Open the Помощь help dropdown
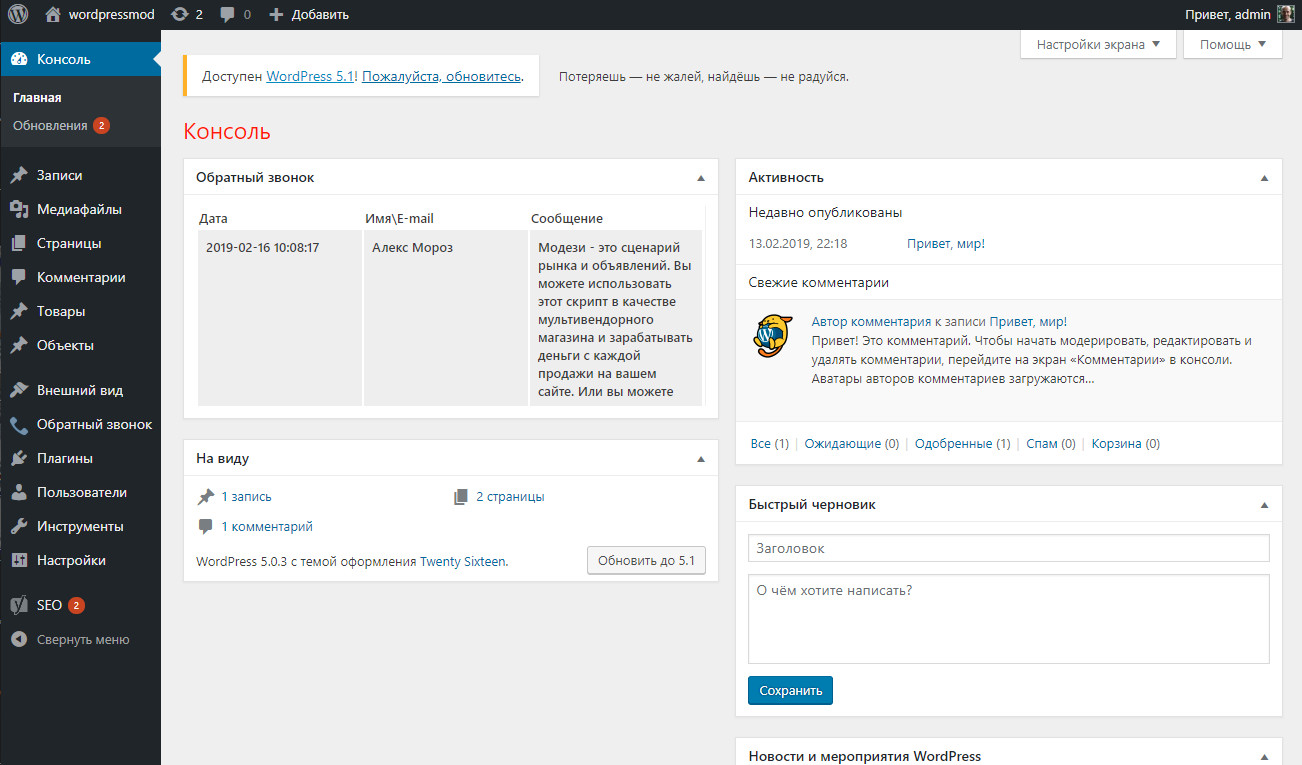This screenshot has width=1302, height=765. (1233, 44)
